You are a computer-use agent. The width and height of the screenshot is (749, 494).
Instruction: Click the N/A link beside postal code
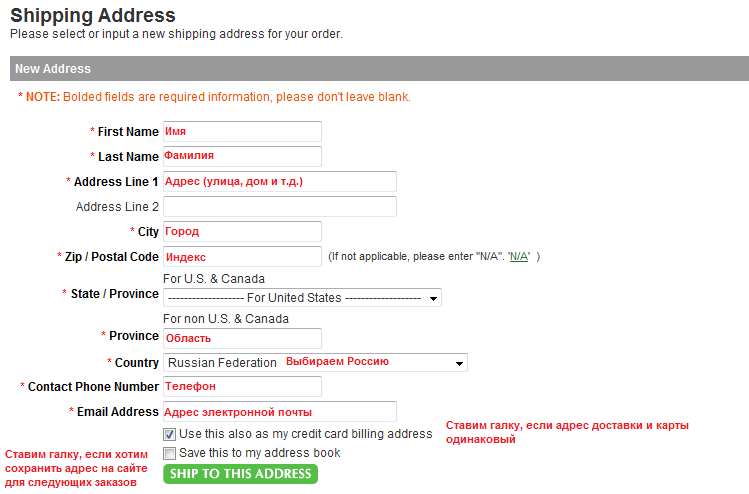tap(519, 257)
